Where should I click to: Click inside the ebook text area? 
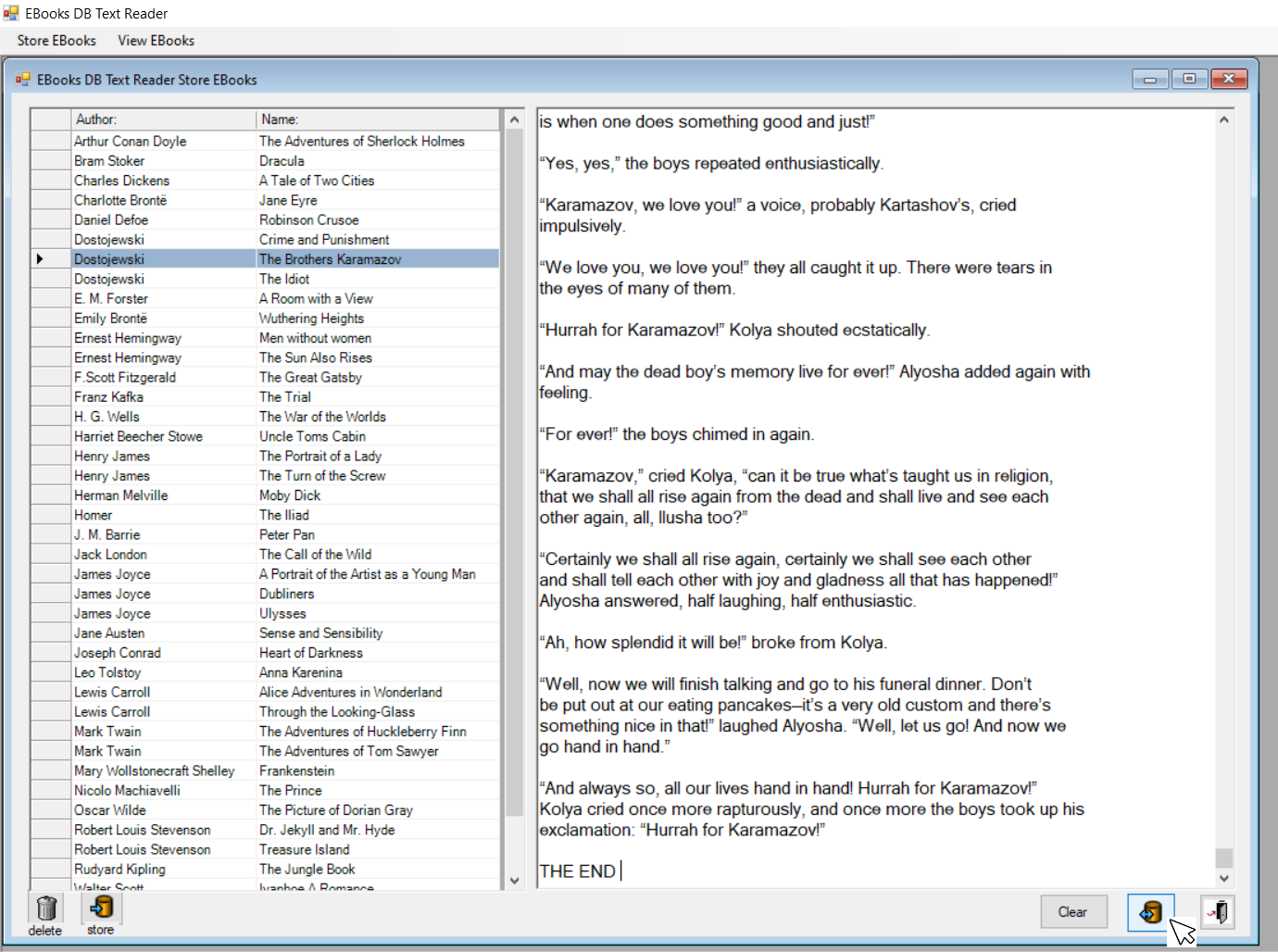875,498
